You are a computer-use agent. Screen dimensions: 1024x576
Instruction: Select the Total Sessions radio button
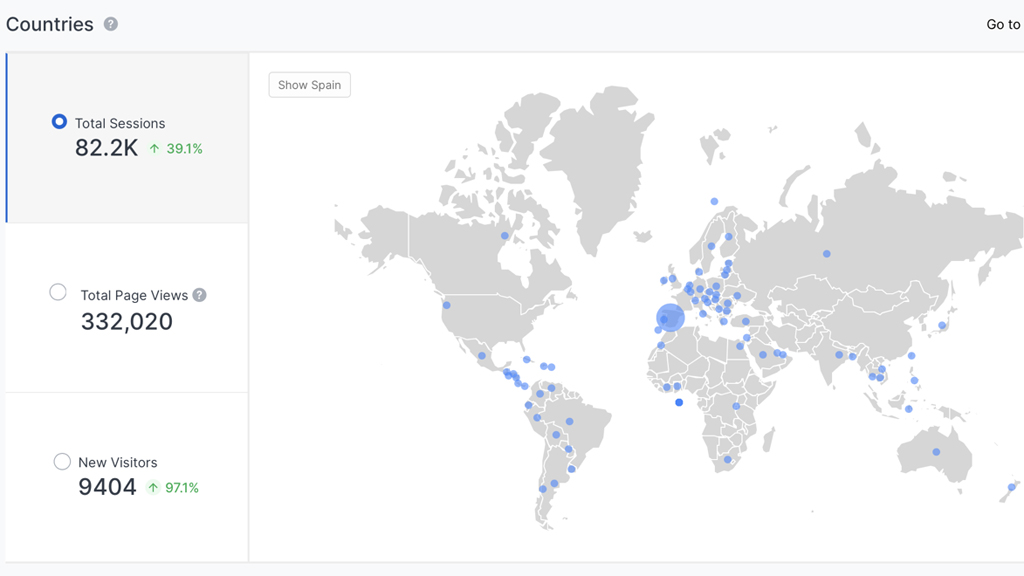pyautogui.click(x=59, y=122)
